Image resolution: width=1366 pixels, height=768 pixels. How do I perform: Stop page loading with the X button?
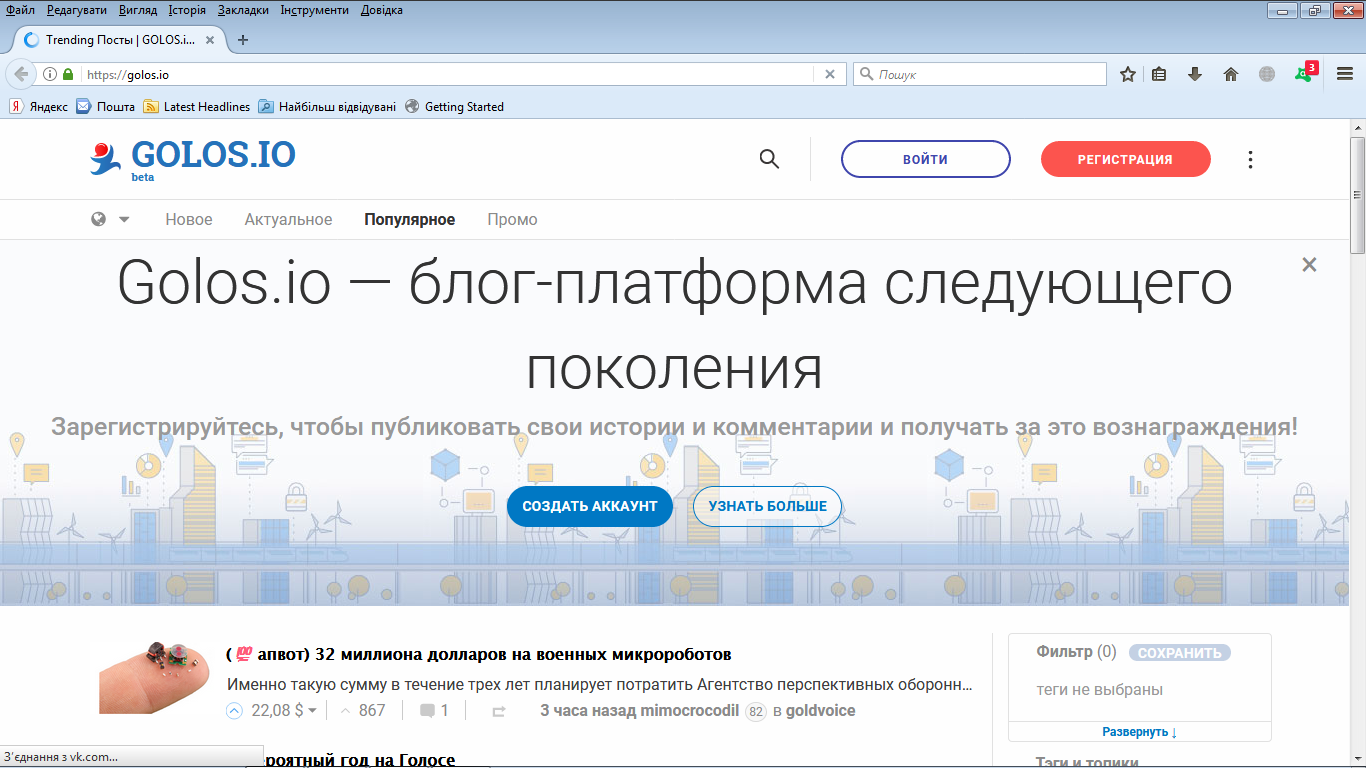tap(829, 74)
